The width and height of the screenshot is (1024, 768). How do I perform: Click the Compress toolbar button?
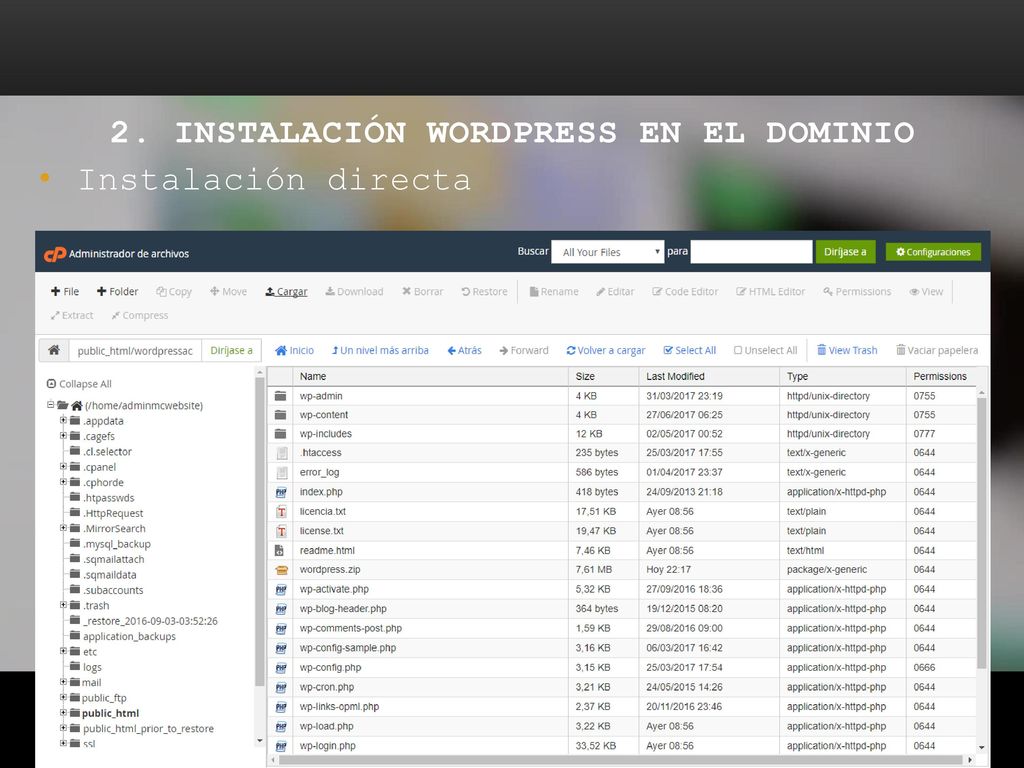click(x=140, y=315)
